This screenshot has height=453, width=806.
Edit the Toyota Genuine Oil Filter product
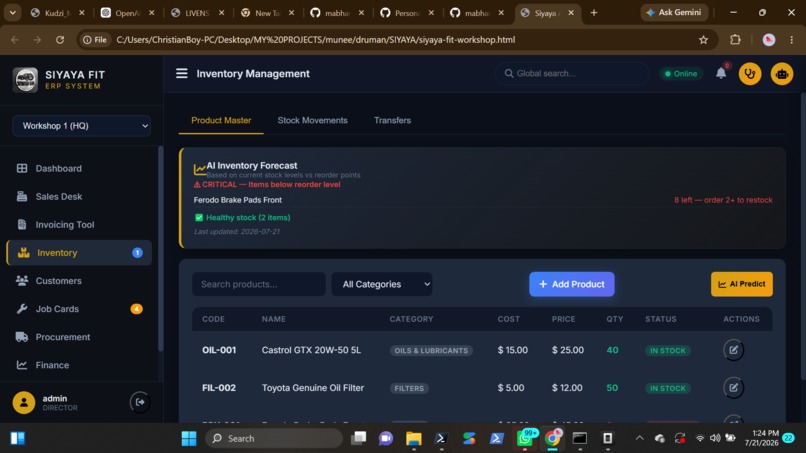(x=734, y=388)
